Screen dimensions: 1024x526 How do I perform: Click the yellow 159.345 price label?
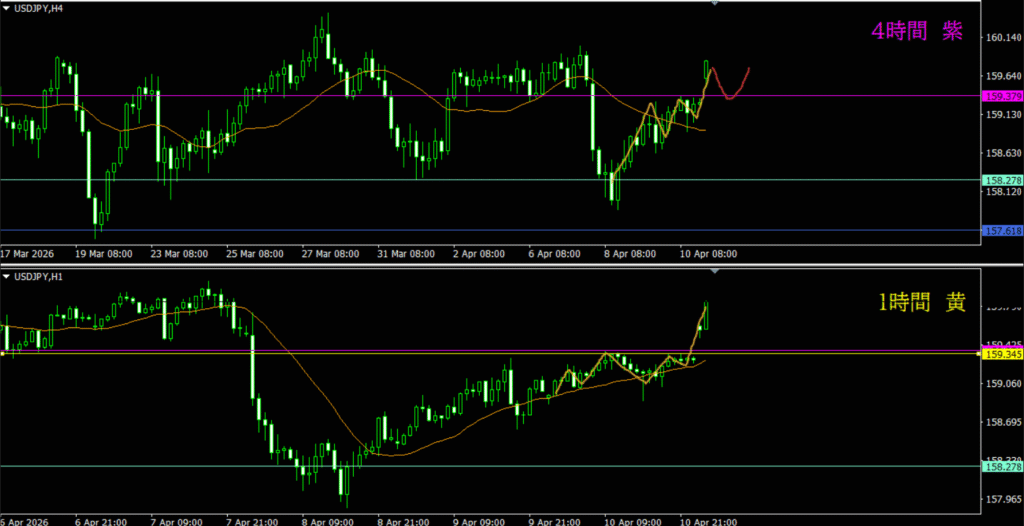[x=1002, y=354]
